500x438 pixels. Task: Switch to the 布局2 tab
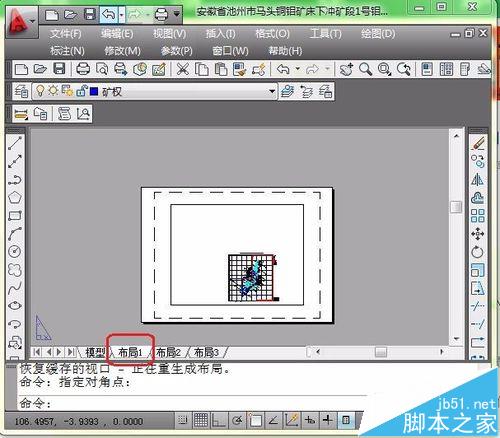[168, 352]
